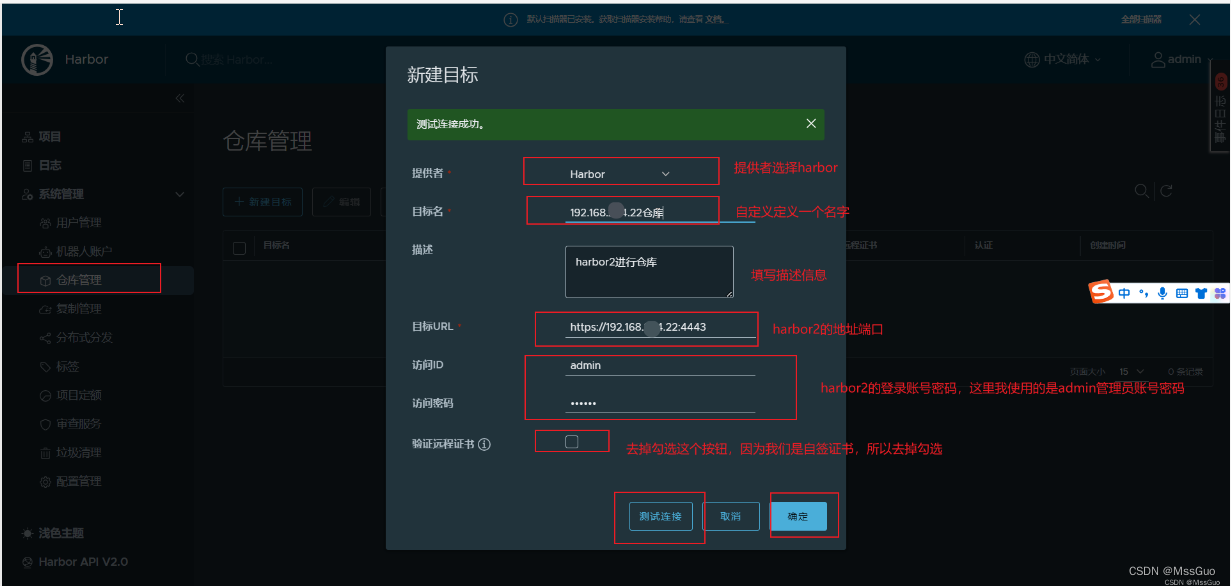Click the 取消 button
The height and width of the screenshot is (586, 1231).
tap(730, 516)
